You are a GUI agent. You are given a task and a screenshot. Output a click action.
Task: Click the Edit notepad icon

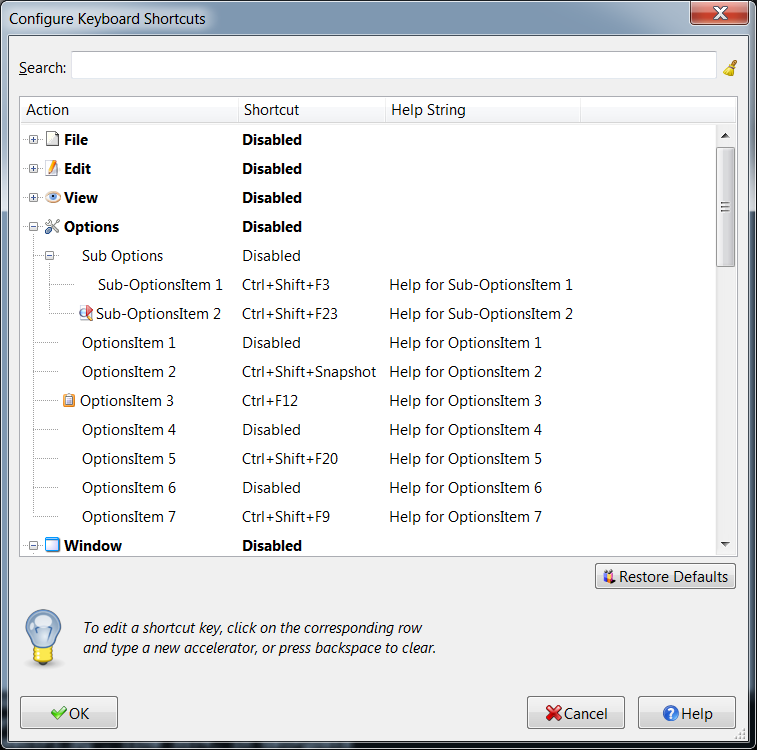53,169
